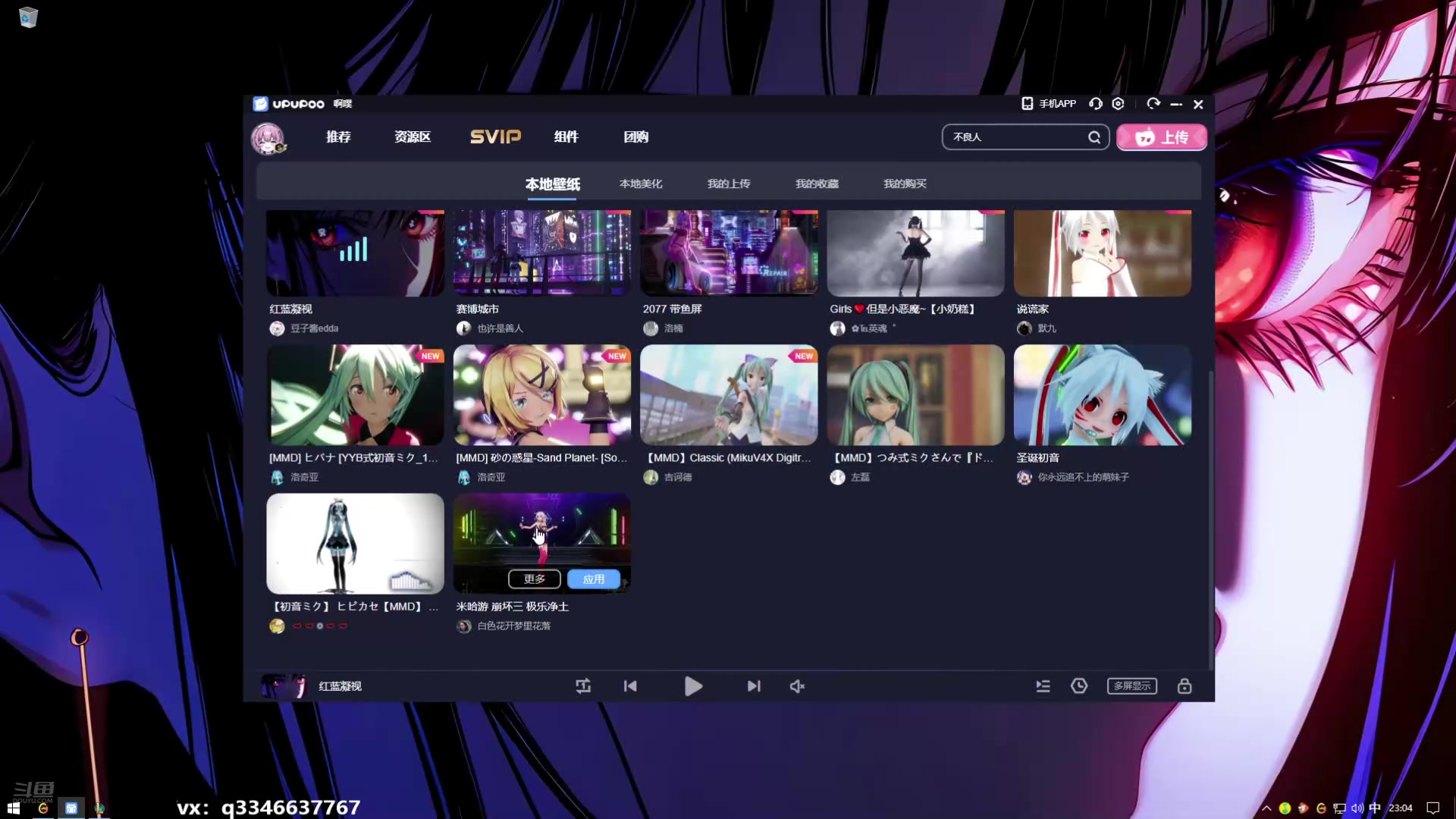
Task: Open customer service headset icon
Action: [x=1096, y=104]
